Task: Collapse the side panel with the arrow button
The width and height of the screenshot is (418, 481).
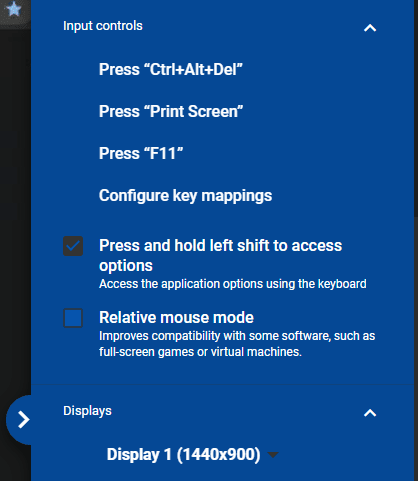Action: click(x=23, y=420)
